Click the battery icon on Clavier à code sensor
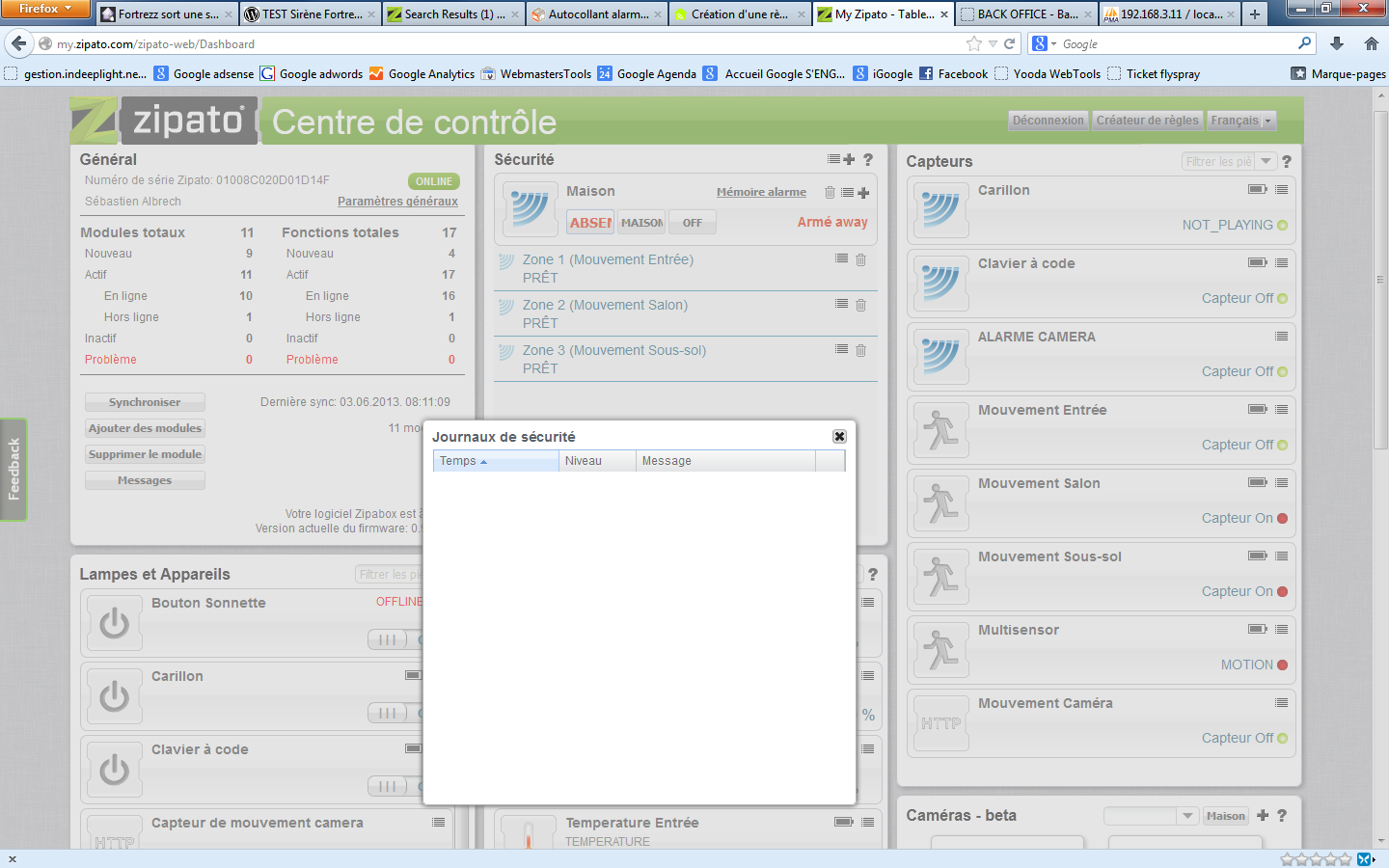 (x=1257, y=262)
